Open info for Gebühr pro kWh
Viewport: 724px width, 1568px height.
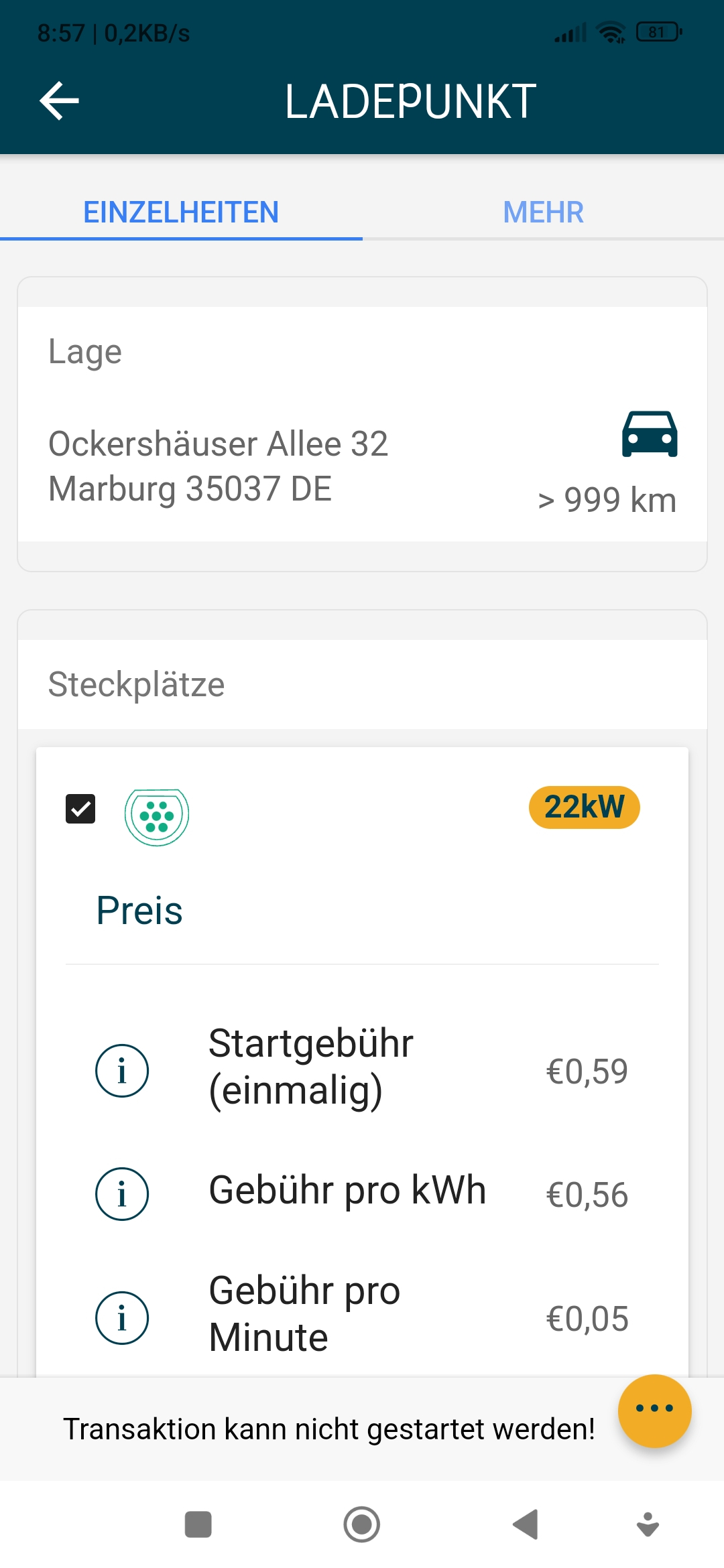122,1193
